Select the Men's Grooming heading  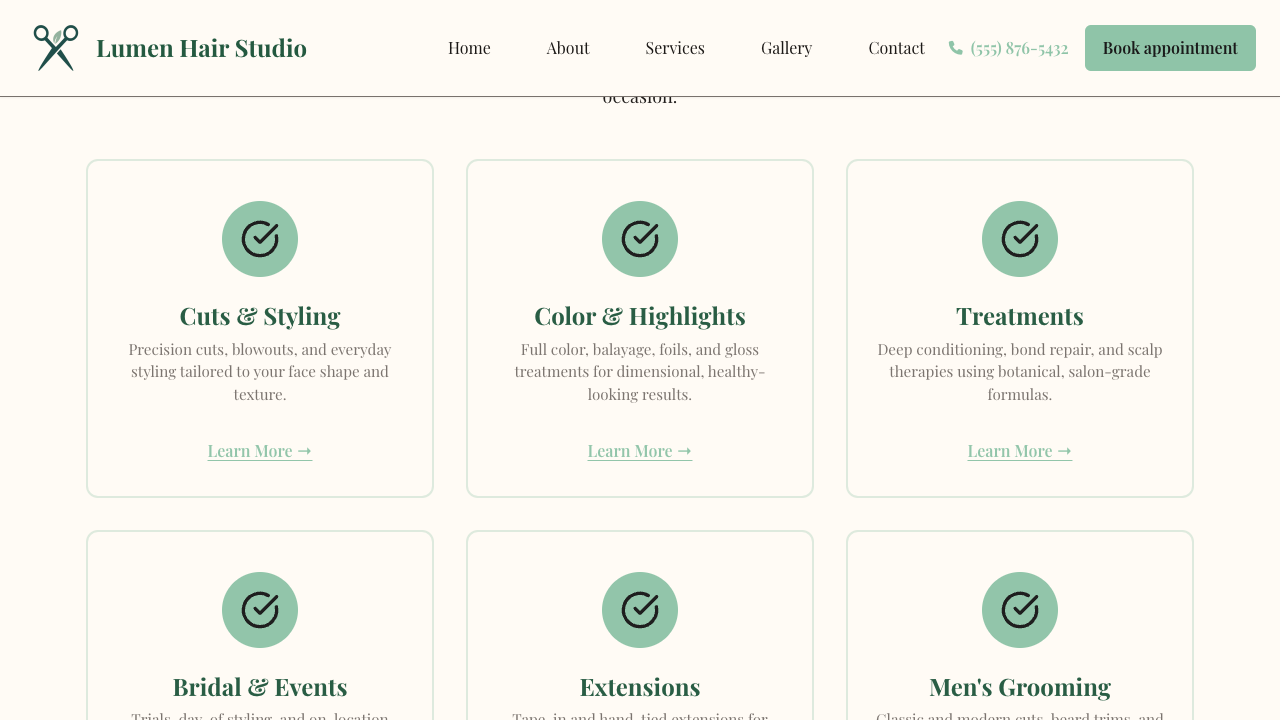coord(1020,687)
